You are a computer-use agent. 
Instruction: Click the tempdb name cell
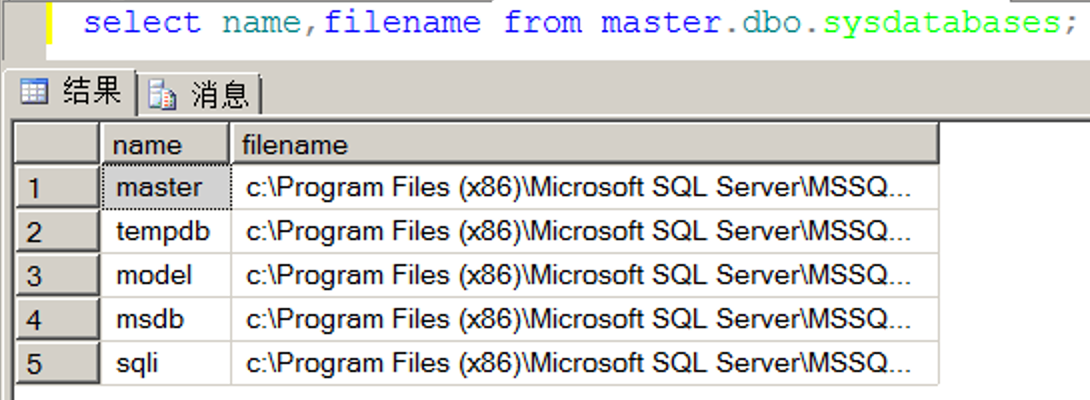[x=165, y=232]
